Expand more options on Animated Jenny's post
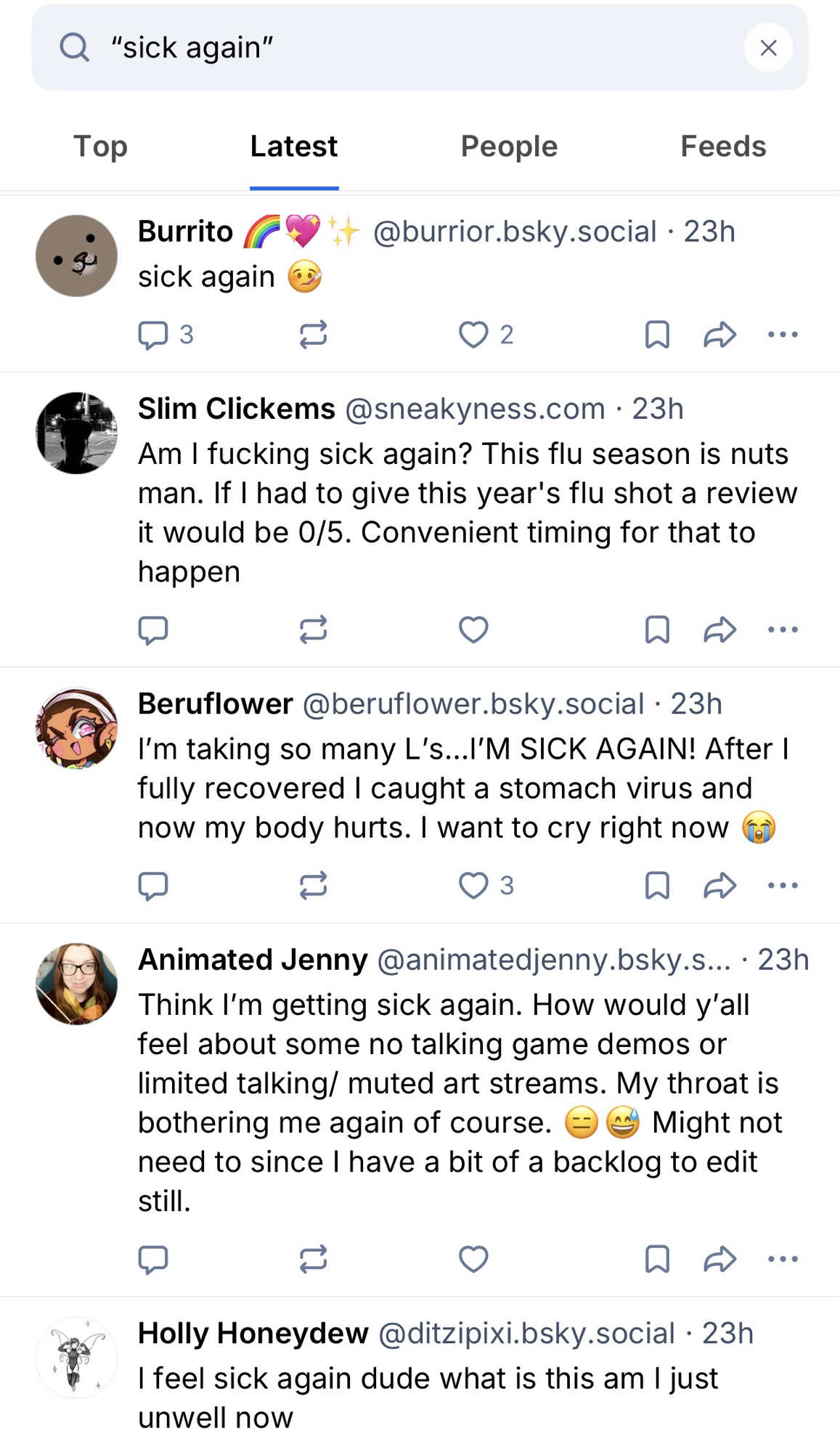 (x=783, y=1259)
